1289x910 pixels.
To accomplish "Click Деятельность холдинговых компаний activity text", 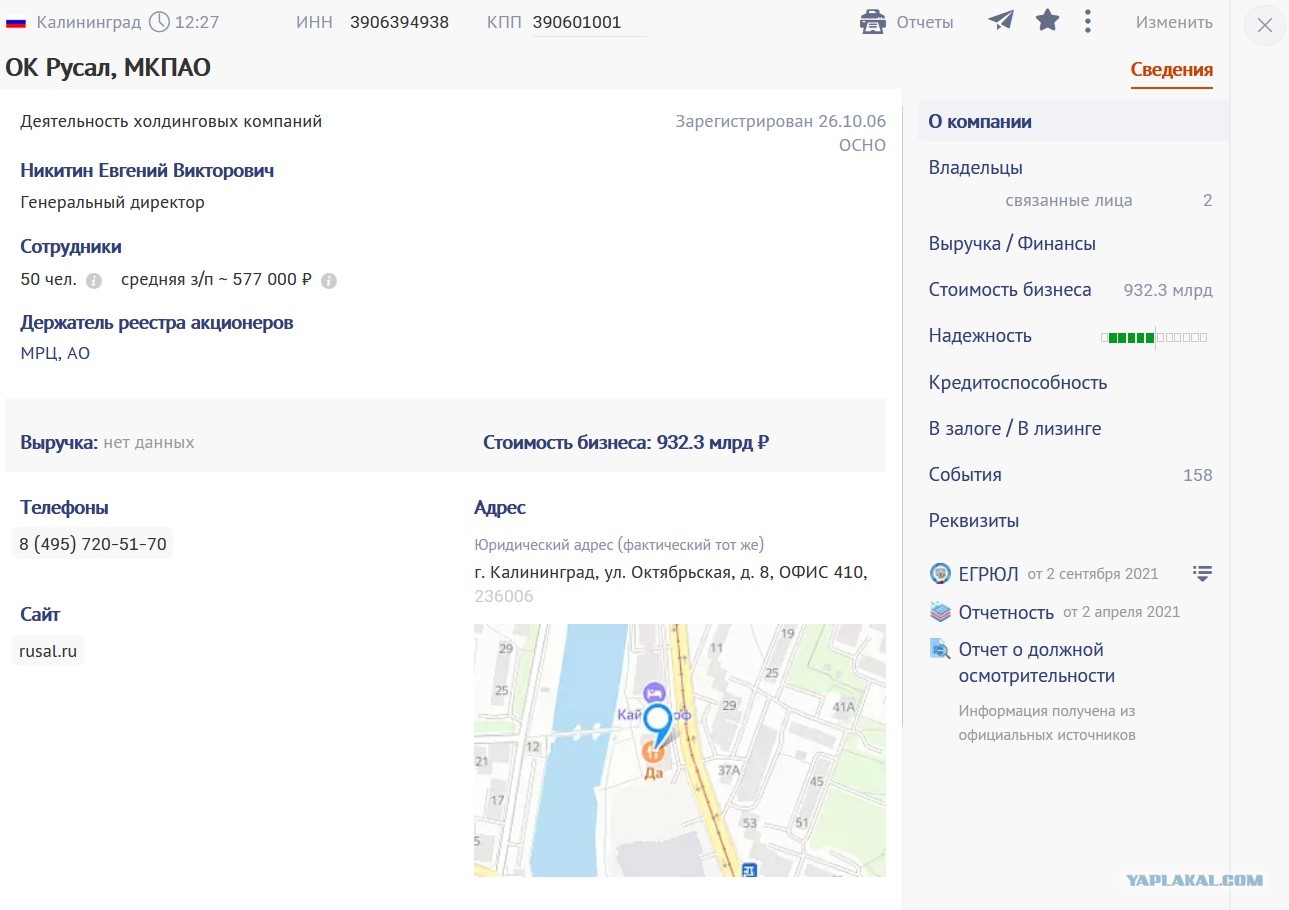I will tap(171, 122).
